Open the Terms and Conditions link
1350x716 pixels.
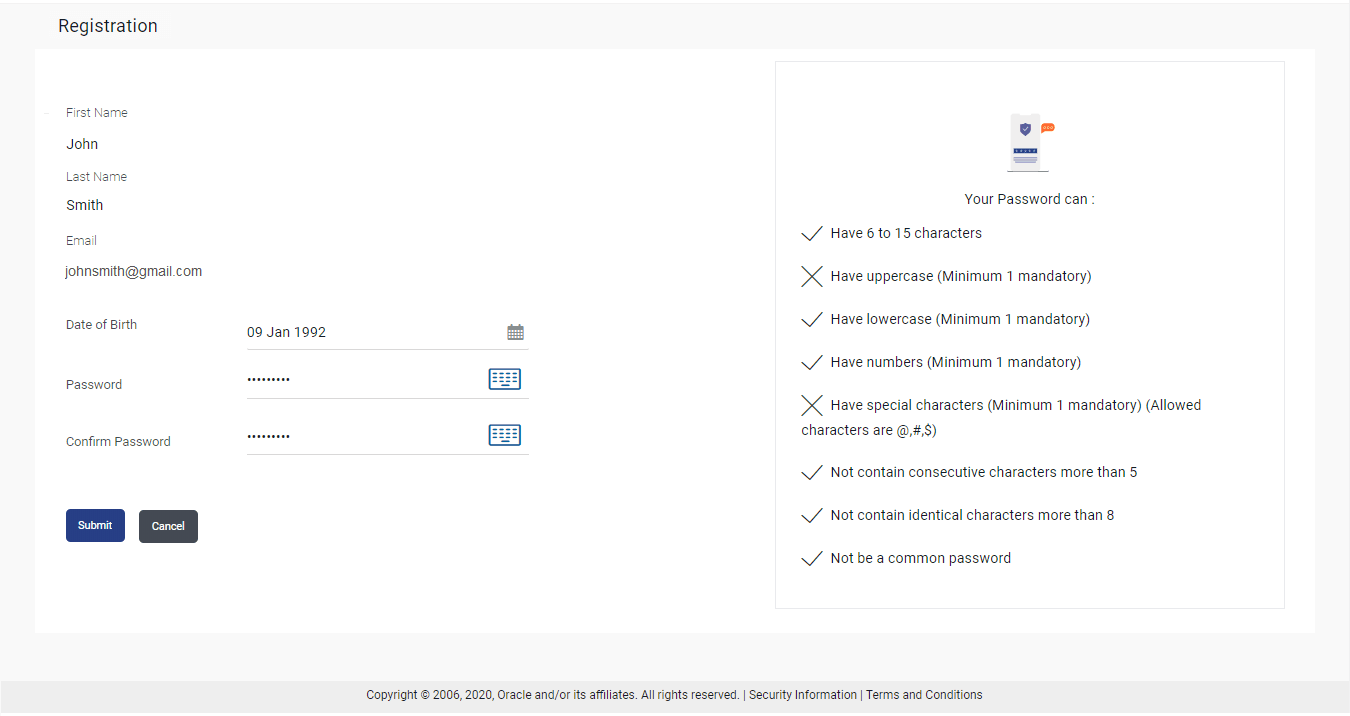pos(924,695)
